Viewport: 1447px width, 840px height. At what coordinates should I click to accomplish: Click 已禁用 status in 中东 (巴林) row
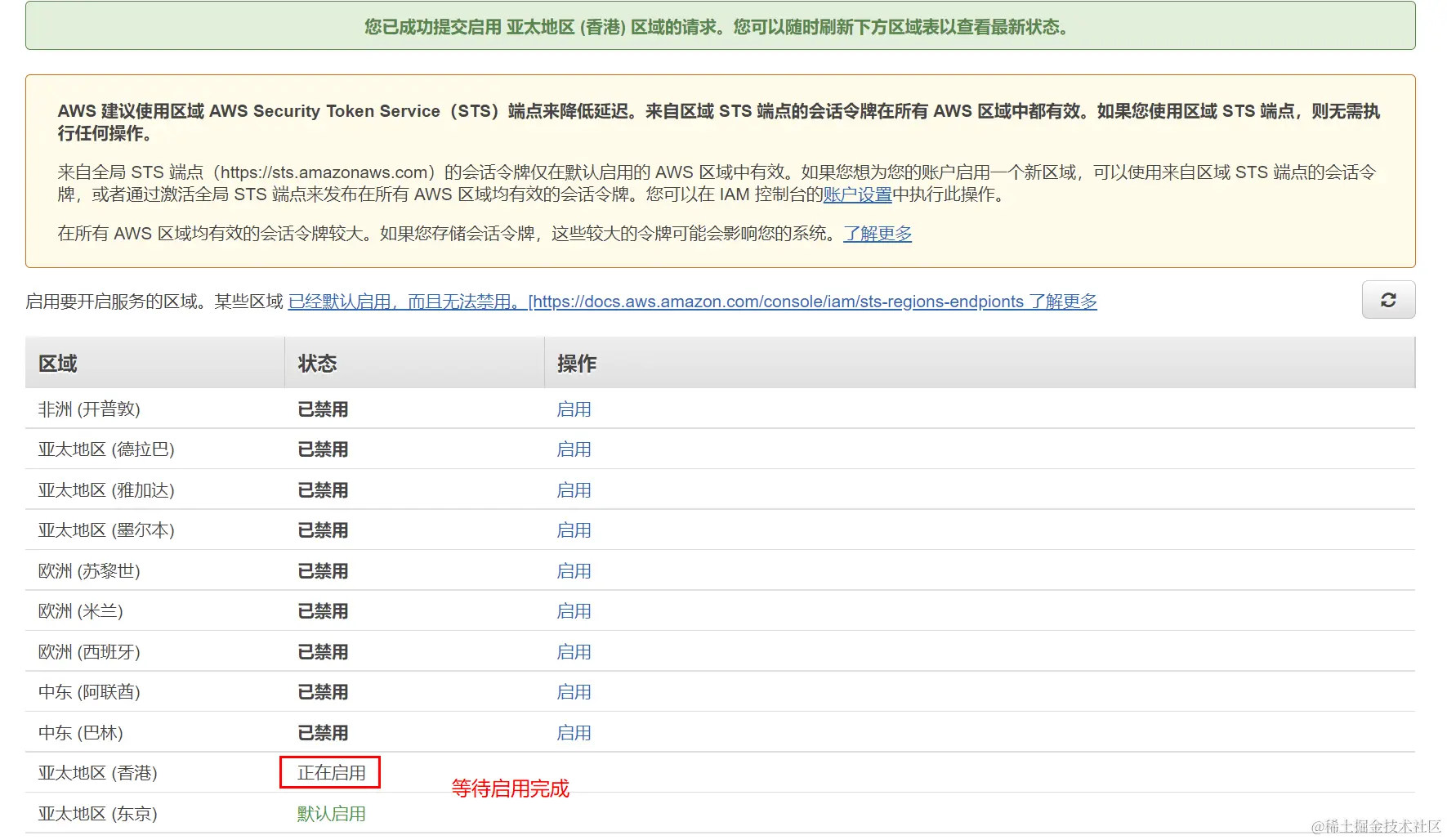tap(323, 733)
